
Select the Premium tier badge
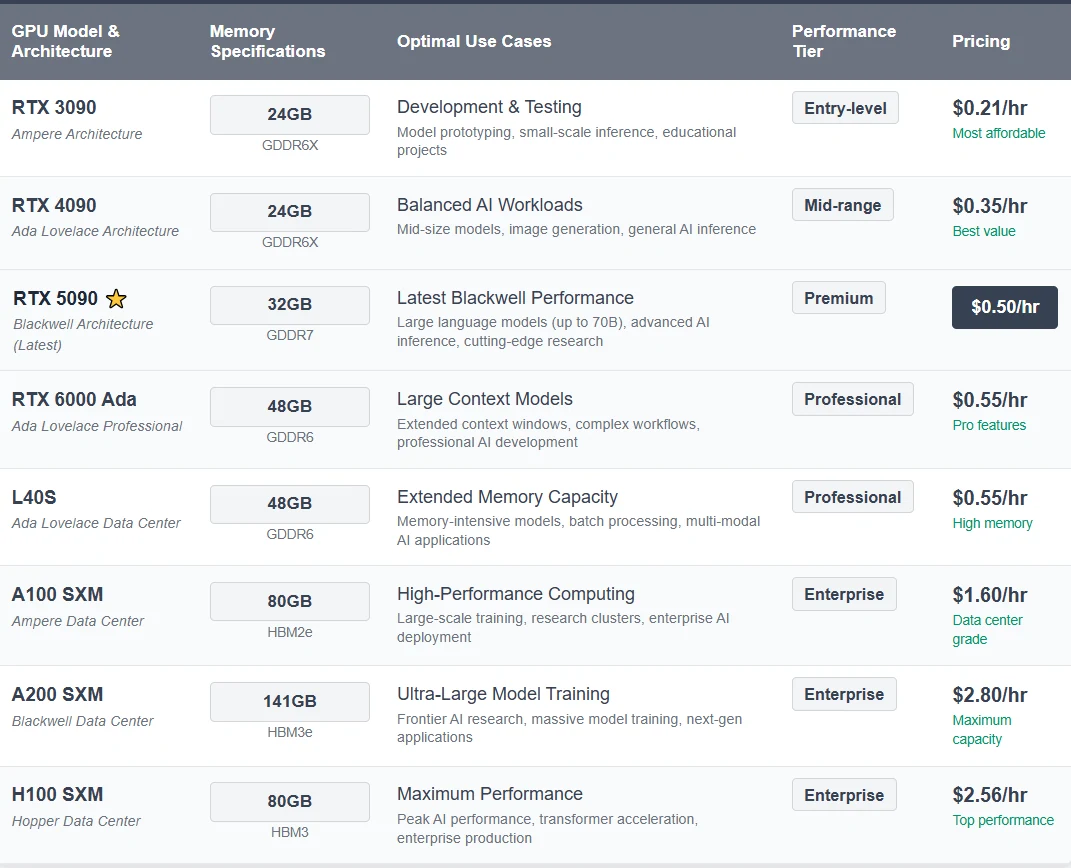pos(839,298)
